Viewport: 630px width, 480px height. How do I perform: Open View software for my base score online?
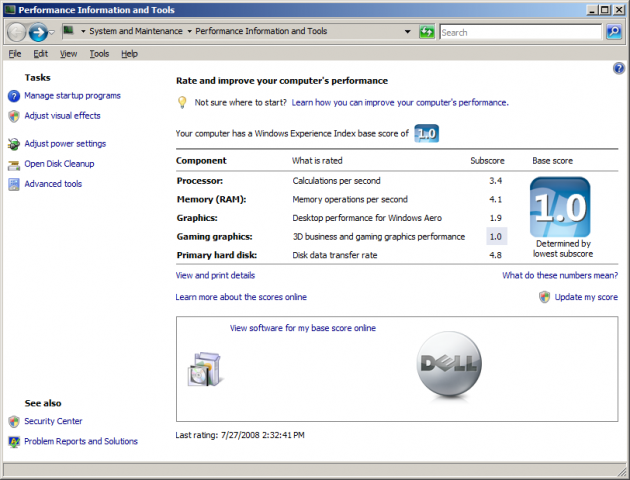click(303, 328)
